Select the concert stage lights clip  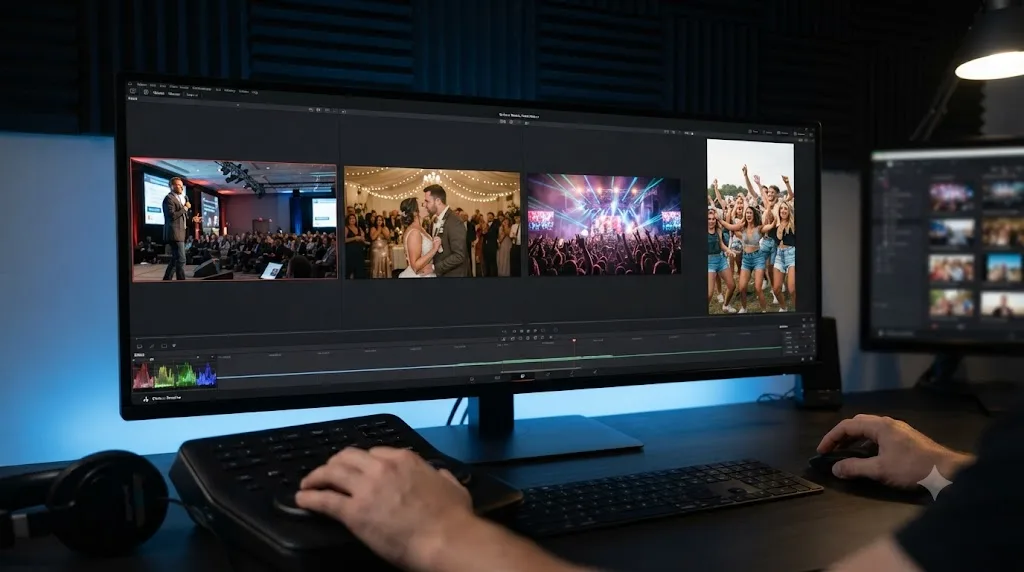point(604,225)
